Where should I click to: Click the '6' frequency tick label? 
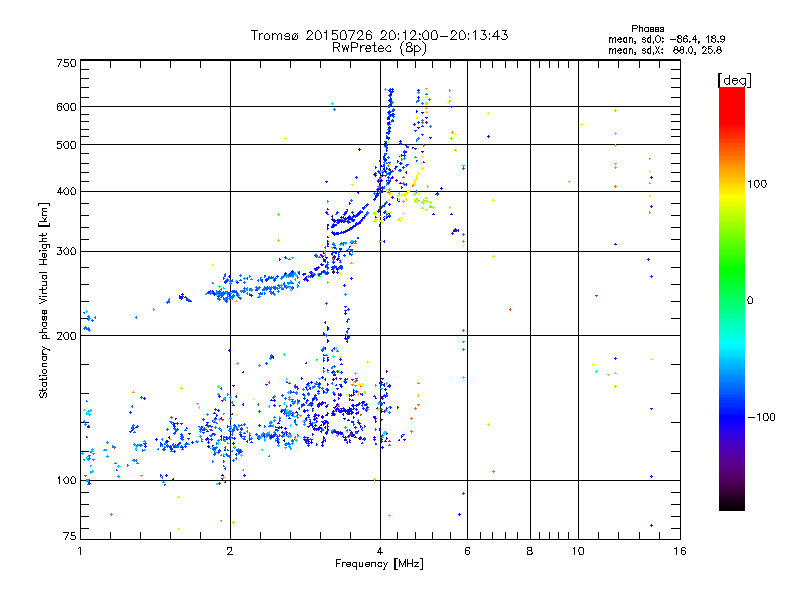467,551
